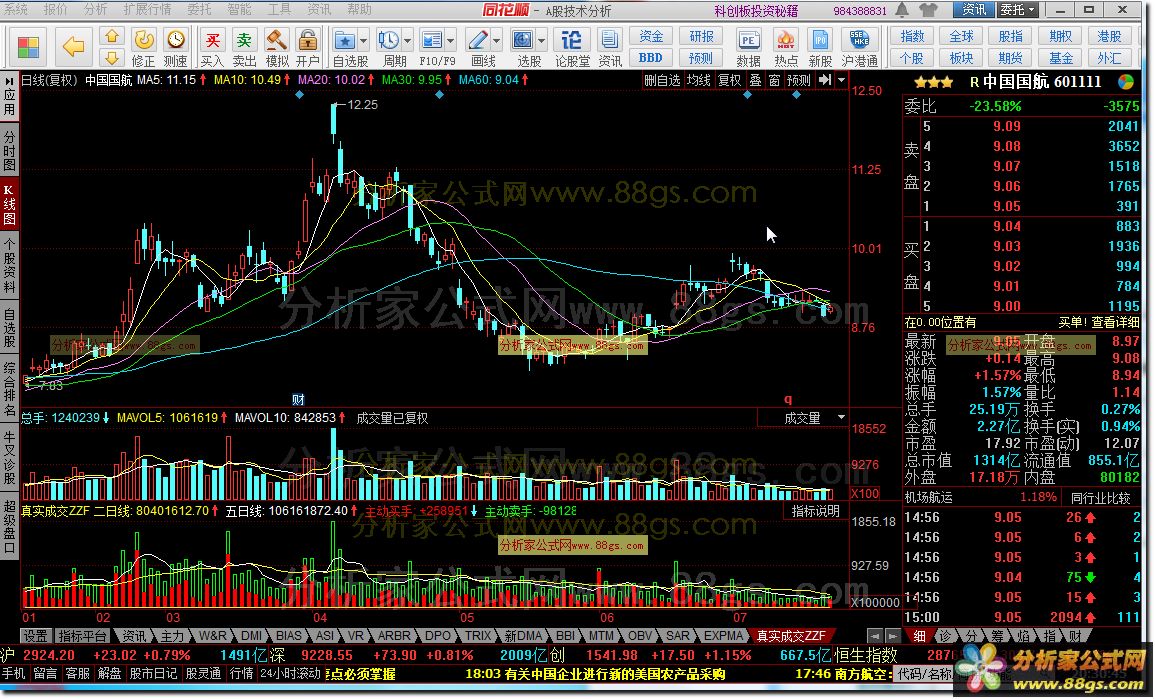The width and height of the screenshot is (1155, 699).
Task: Click 查看详细 order detail link
Action: (1115, 322)
